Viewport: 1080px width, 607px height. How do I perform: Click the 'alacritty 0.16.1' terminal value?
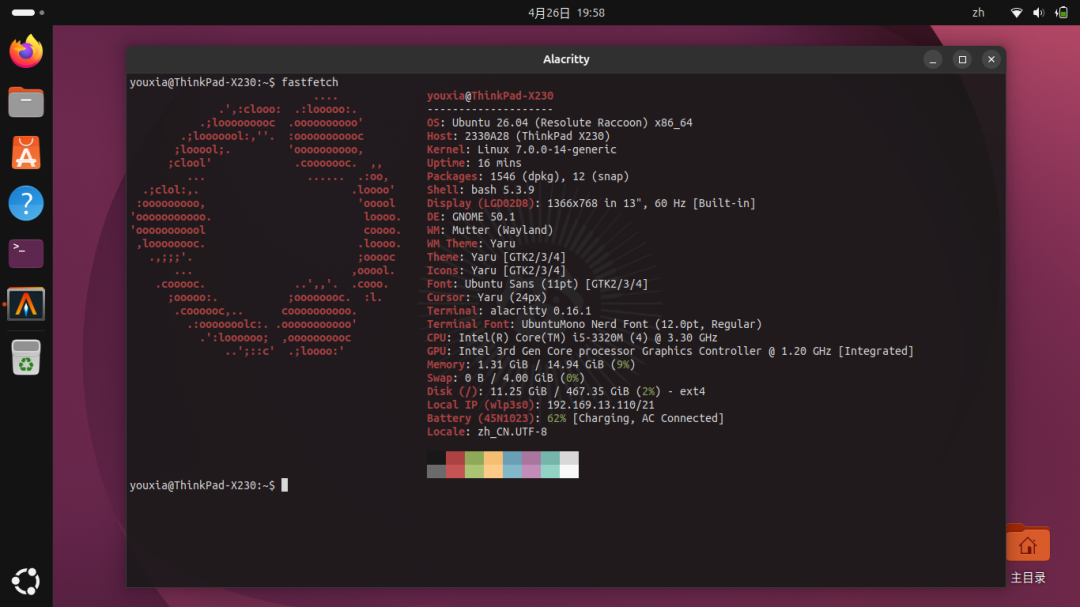[541, 311]
